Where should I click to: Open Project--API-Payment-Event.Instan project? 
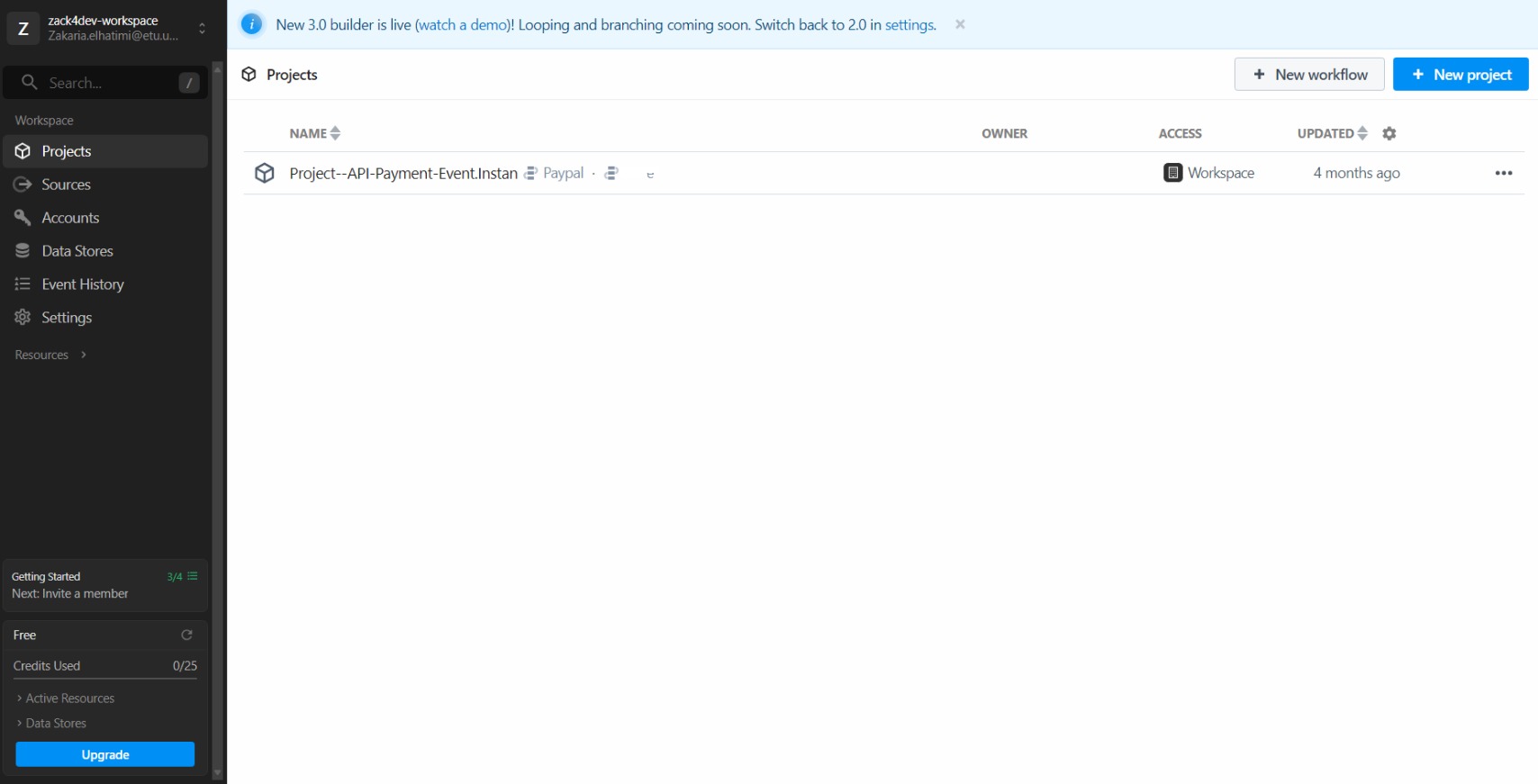click(403, 173)
